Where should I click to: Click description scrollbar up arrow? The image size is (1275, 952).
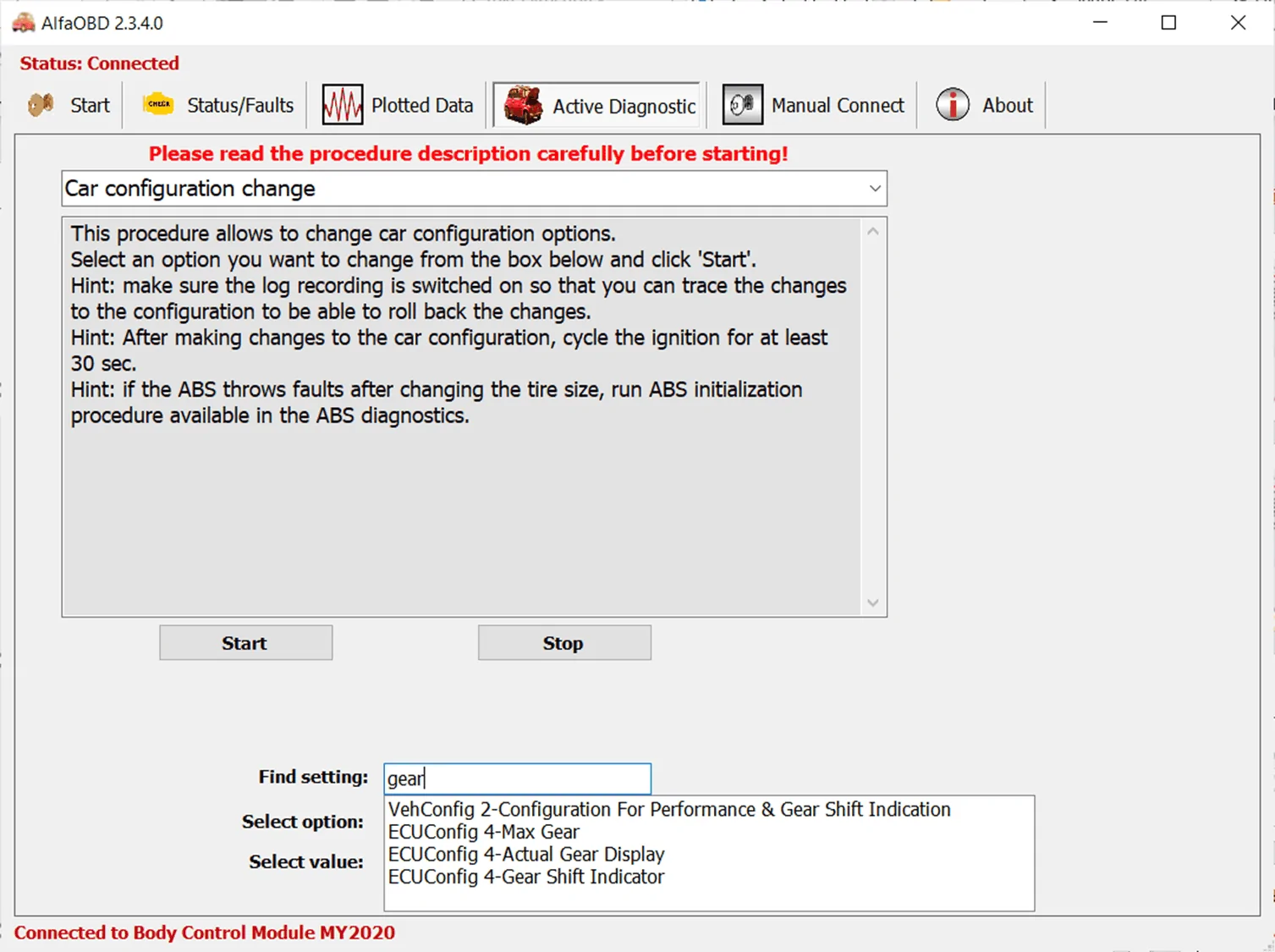click(873, 231)
